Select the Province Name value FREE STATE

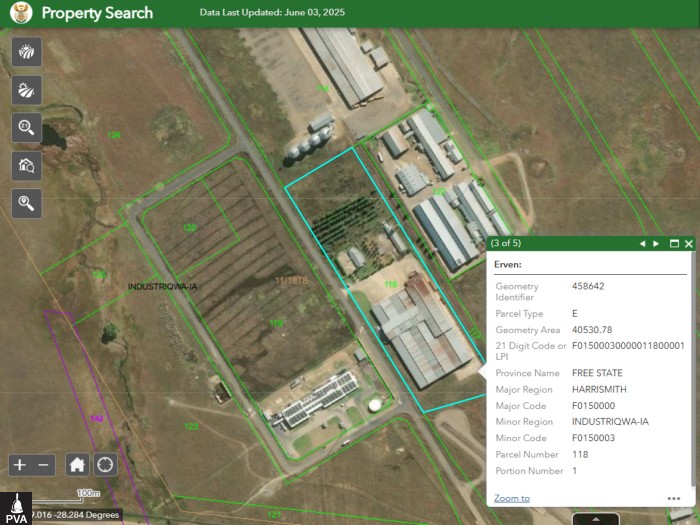click(x=597, y=373)
